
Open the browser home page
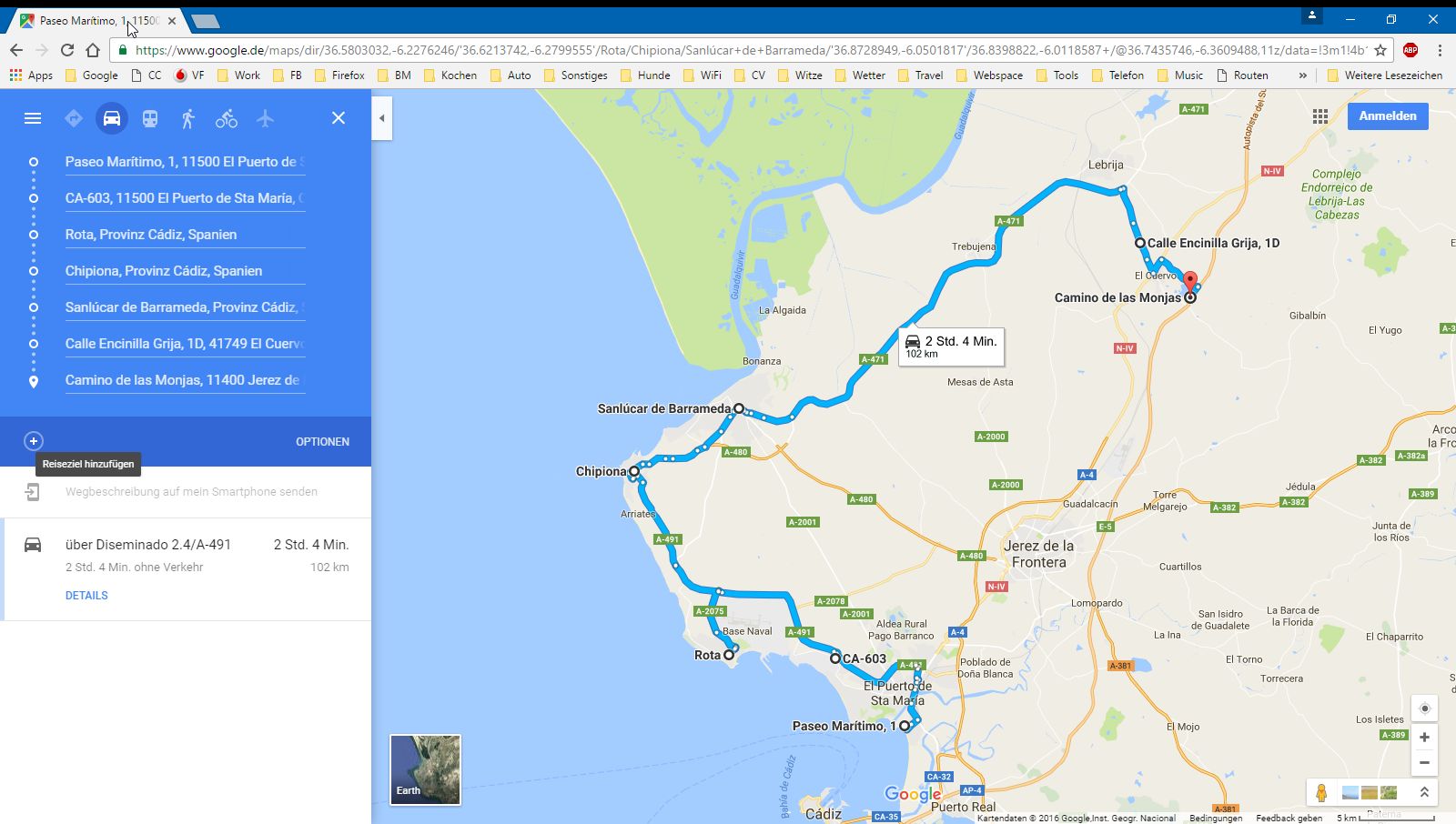coord(93,50)
